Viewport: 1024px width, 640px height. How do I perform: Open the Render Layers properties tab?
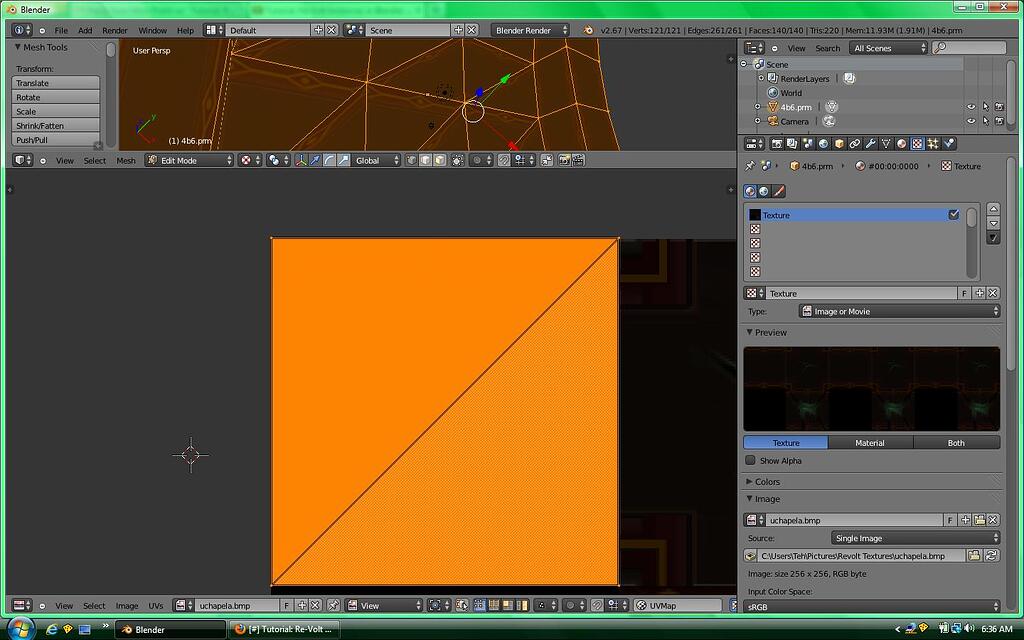point(792,144)
